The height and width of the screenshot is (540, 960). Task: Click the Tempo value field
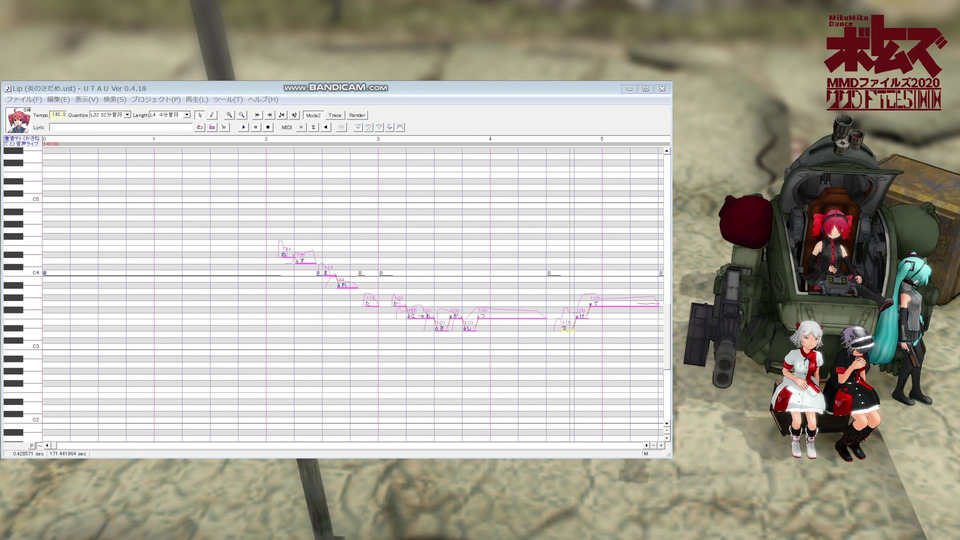(x=58, y=115)
